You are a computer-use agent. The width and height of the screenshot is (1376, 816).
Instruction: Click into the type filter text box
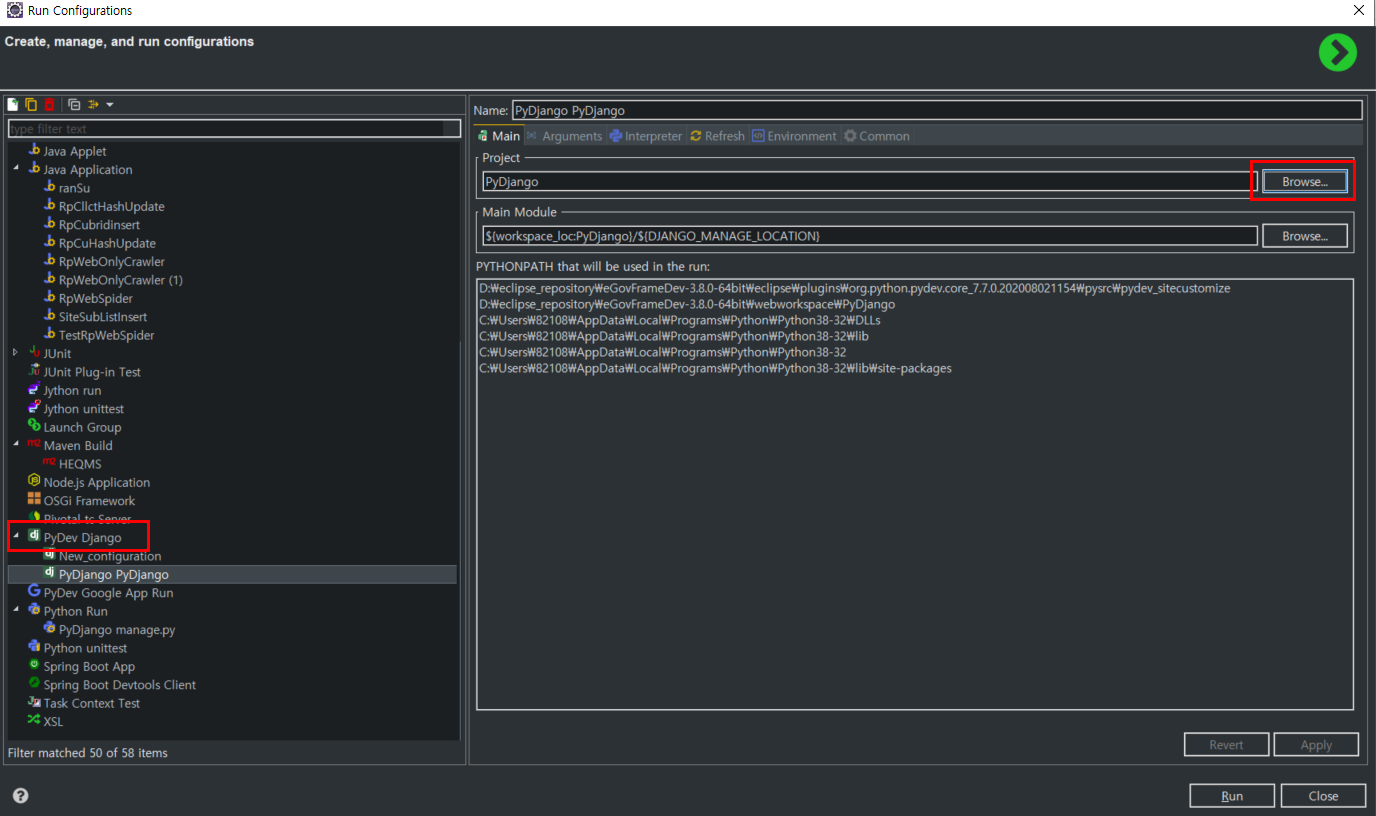pos(227,129)
